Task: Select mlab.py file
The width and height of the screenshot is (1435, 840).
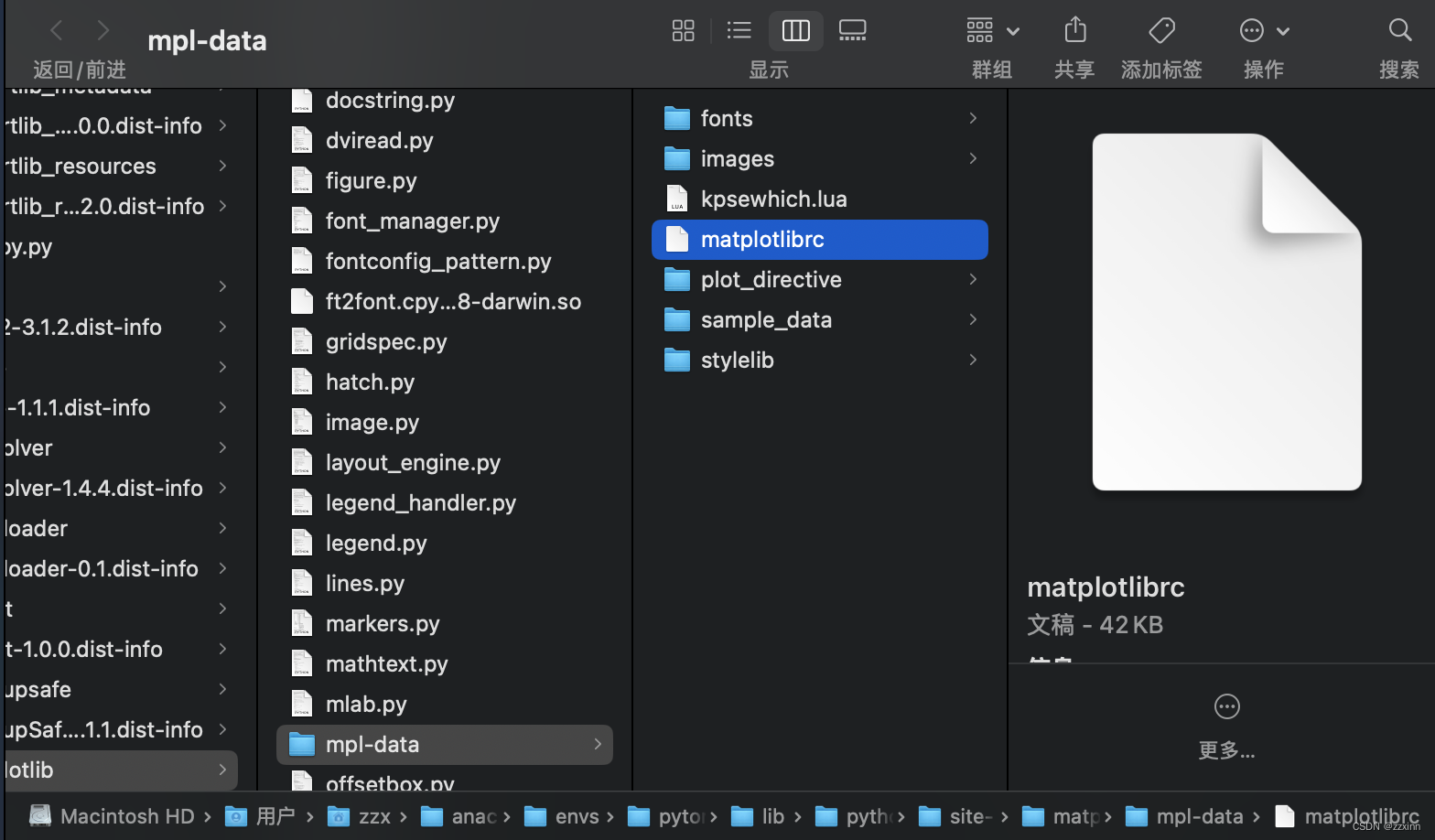Action: (445, 705)
